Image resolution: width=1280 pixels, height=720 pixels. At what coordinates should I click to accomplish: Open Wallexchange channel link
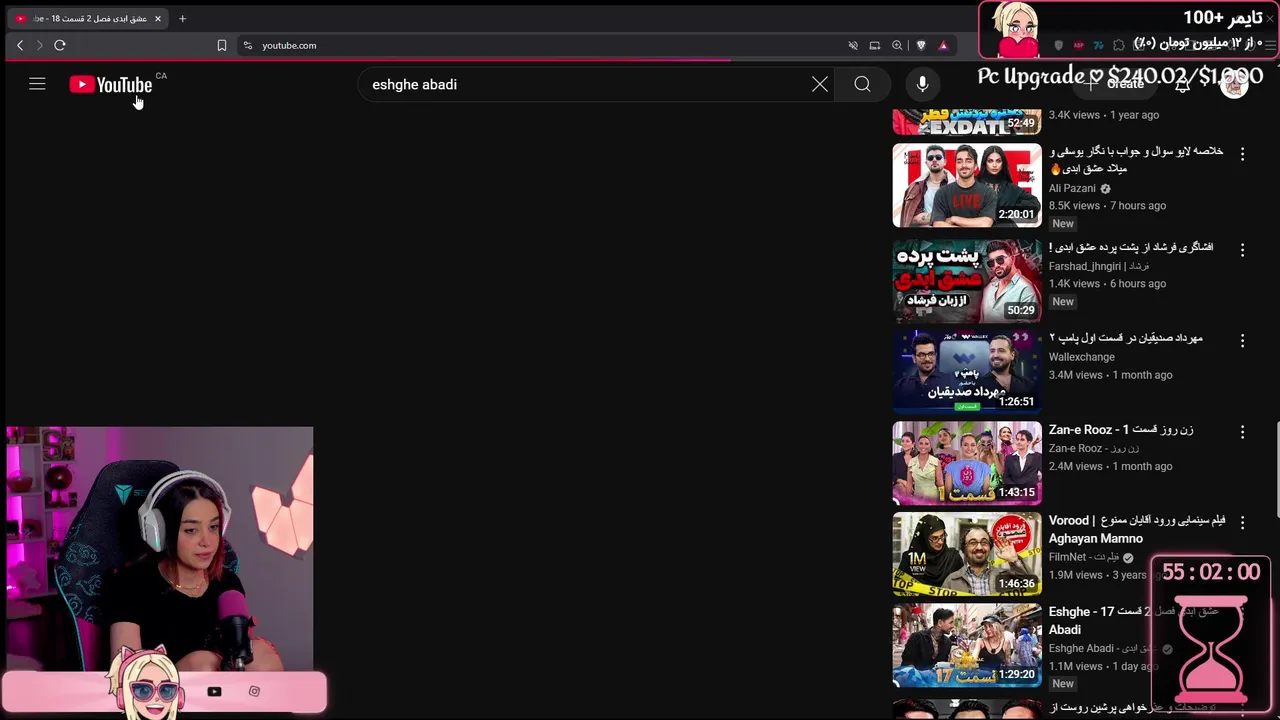pyautogui.click(x=1082, y=357)
